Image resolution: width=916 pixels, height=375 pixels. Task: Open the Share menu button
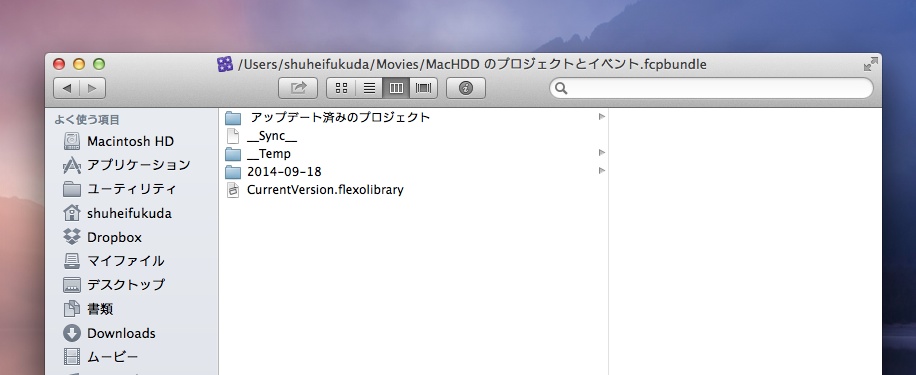298,88
